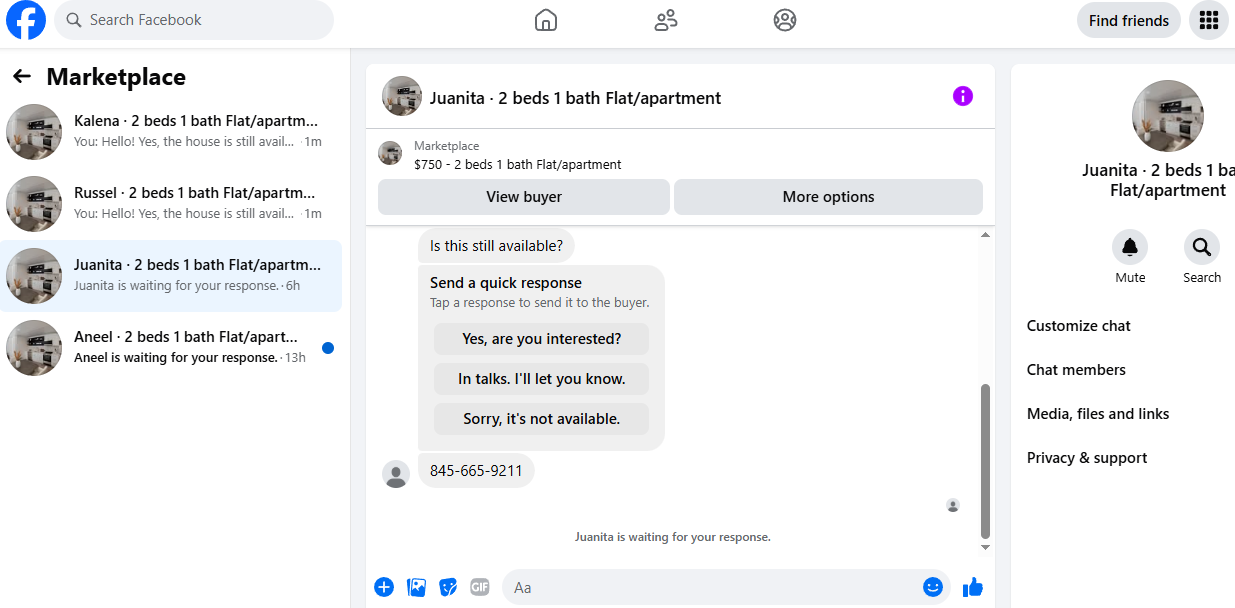Click the blue unread dot for Aneel
Screen dimensions: 1235x608
click(x=328, y=348)
